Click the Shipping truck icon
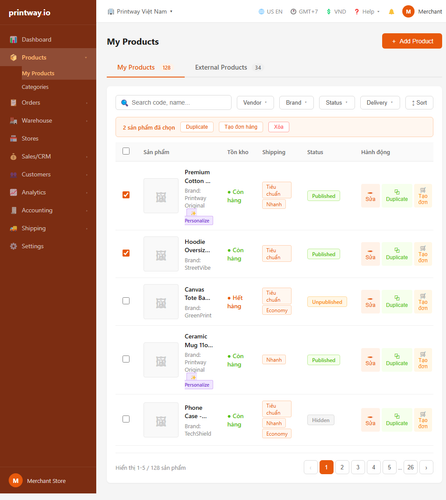Image resolution: width=446 pixels, height=500 pixels. coord(13,228)
